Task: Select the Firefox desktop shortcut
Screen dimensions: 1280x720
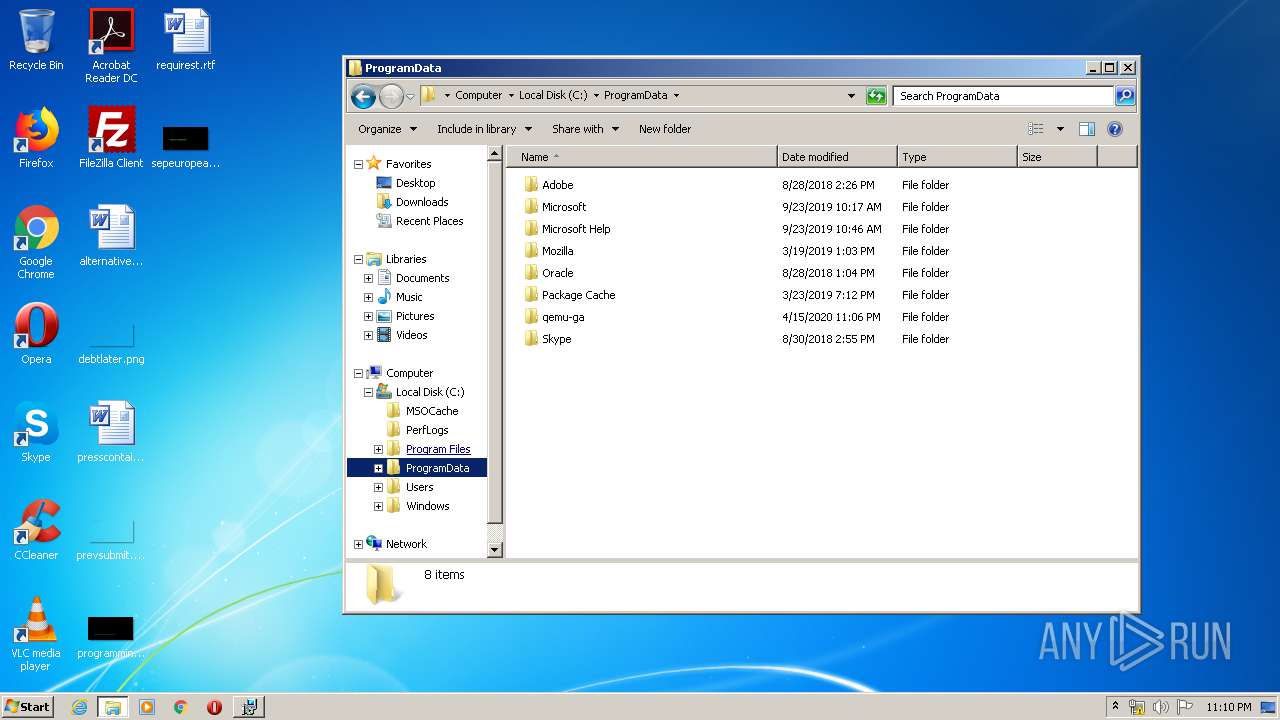Action: click(36, 138)
